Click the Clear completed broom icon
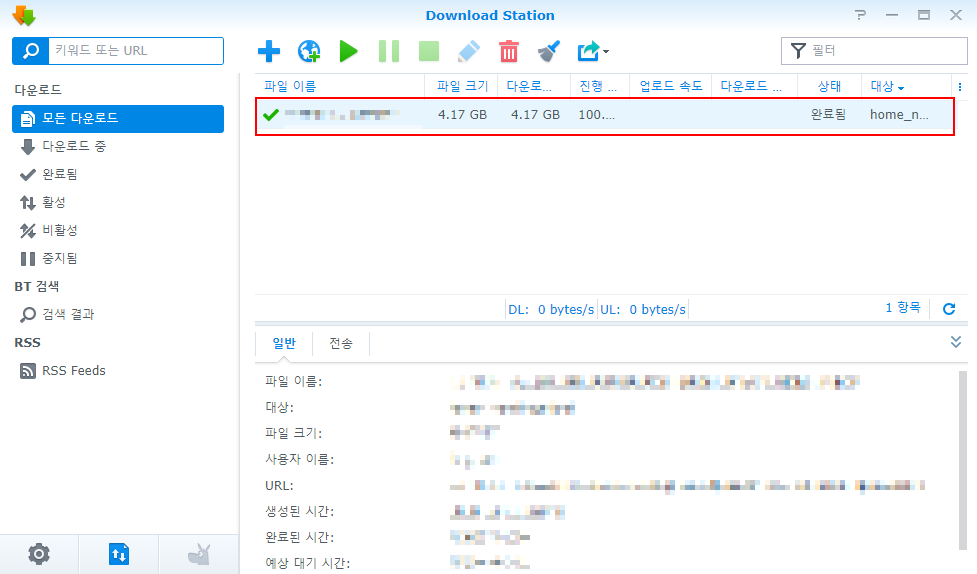The height and width of the screenshot is (574, 977). [549, 51]
